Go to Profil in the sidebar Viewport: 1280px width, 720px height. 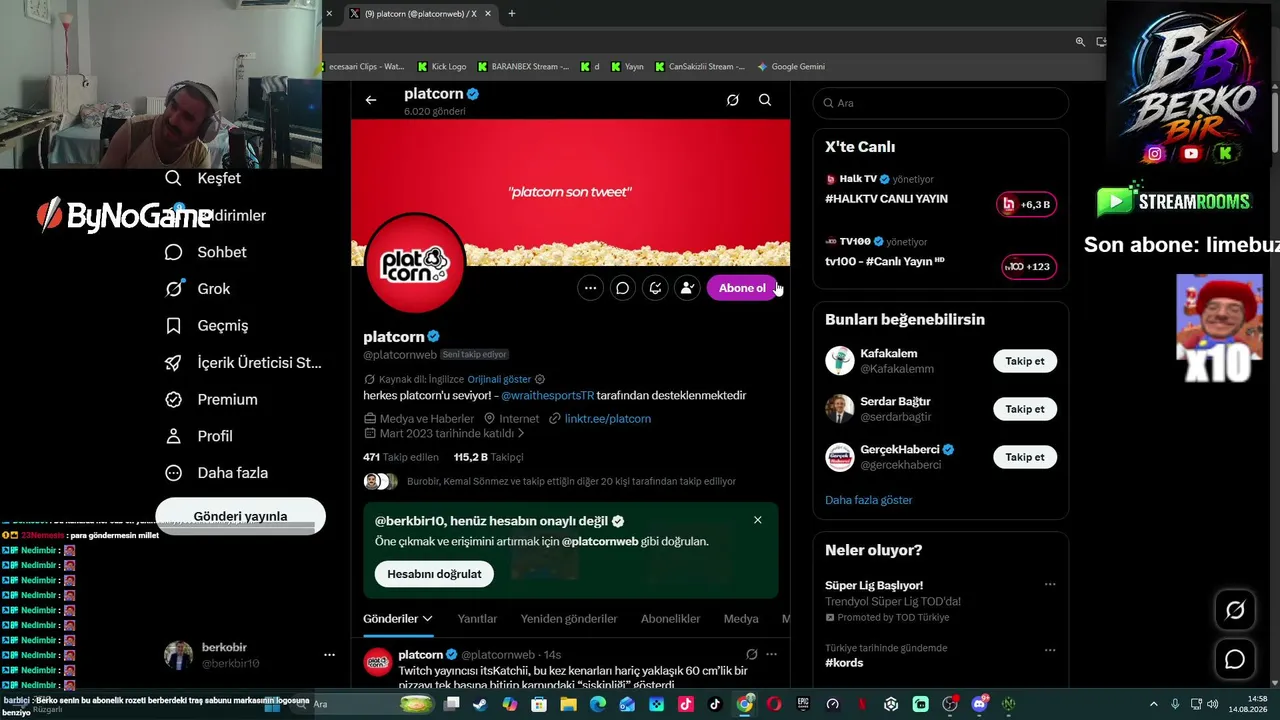tap(199, 436)
